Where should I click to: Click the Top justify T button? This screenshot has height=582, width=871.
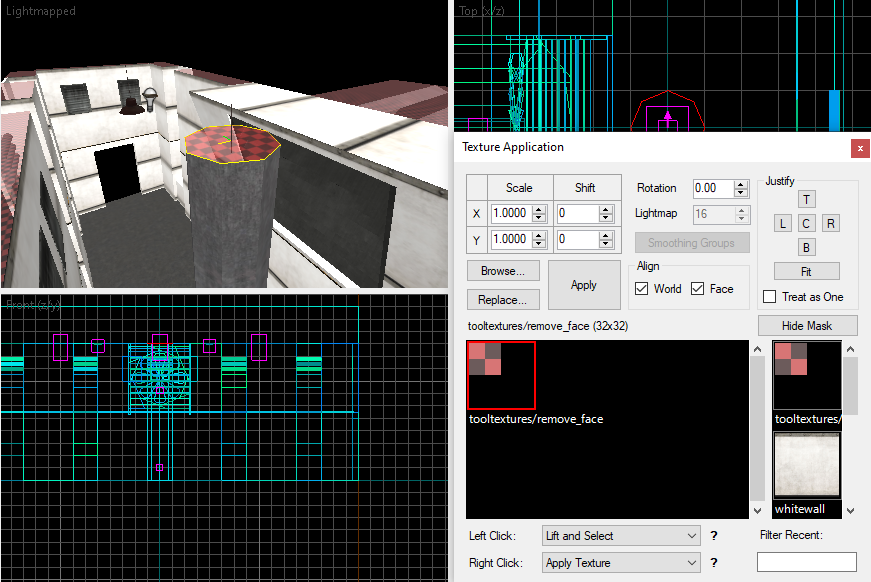point(807,199)
